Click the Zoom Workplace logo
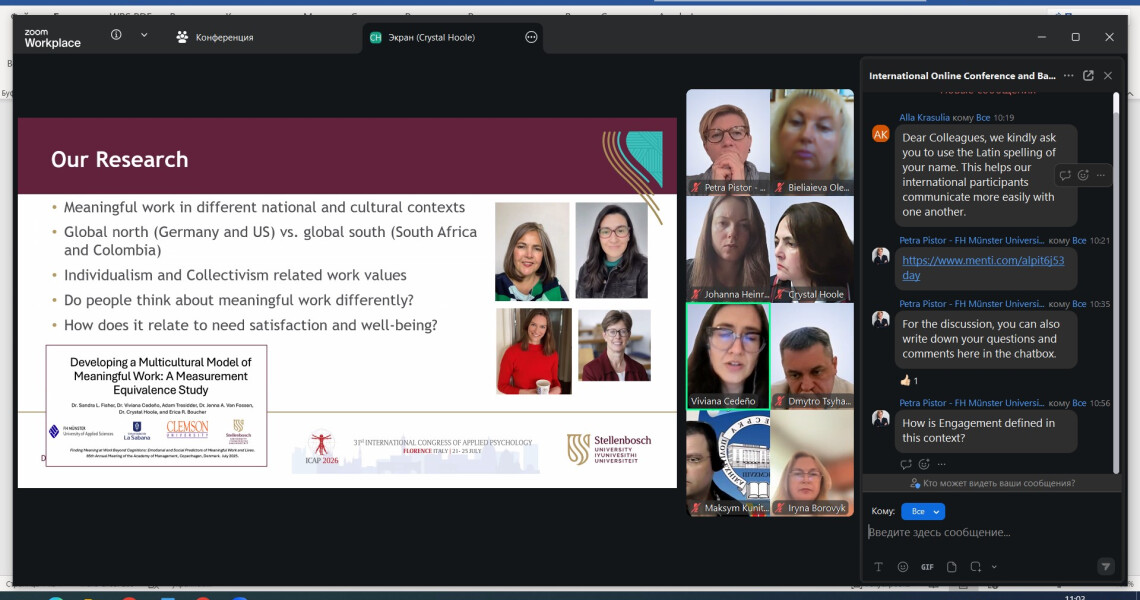This screenshot has height=600, width=1140. (52, 38)
